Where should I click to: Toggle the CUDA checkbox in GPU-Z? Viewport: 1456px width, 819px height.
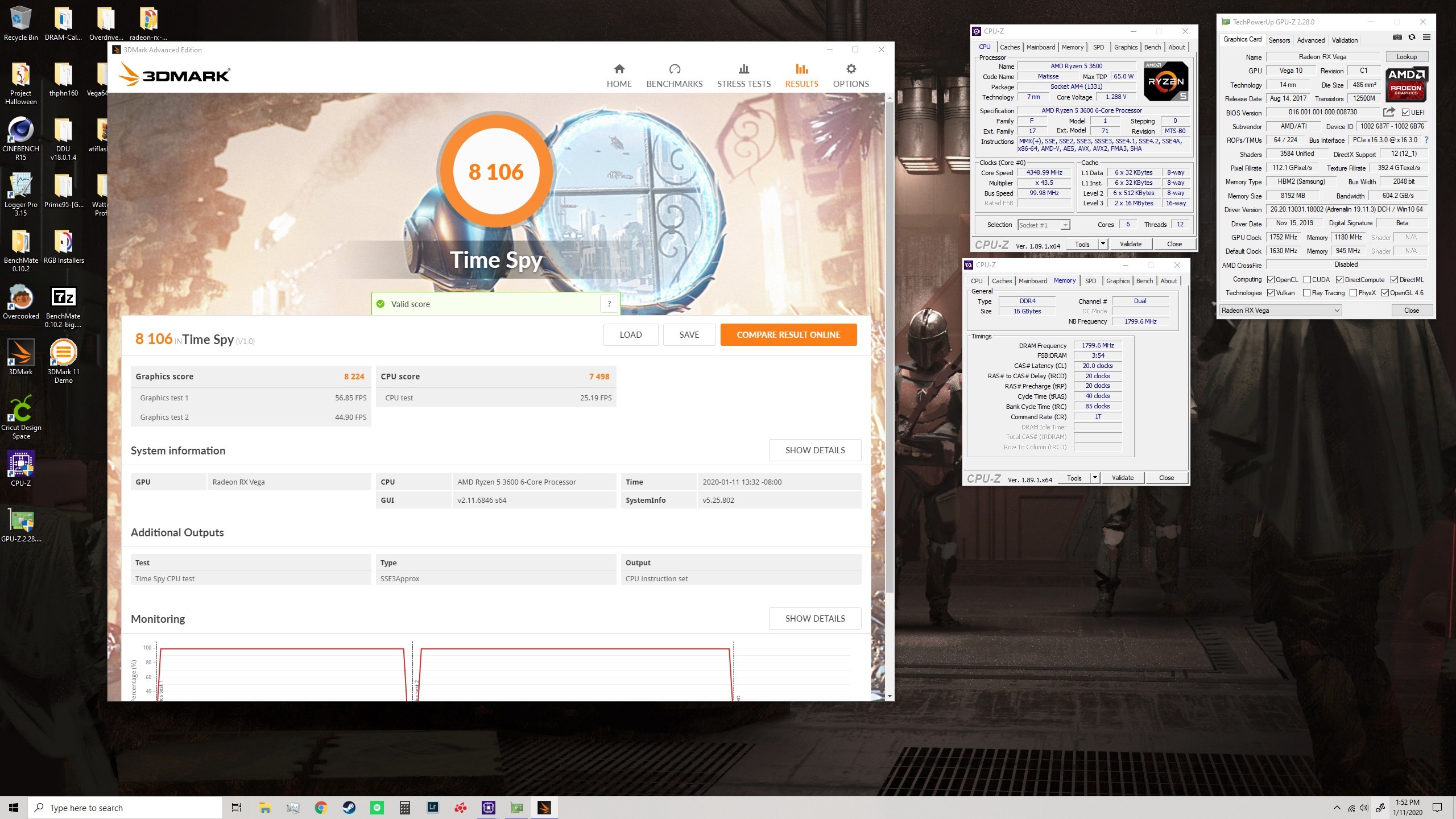[x=1307, y=279]
